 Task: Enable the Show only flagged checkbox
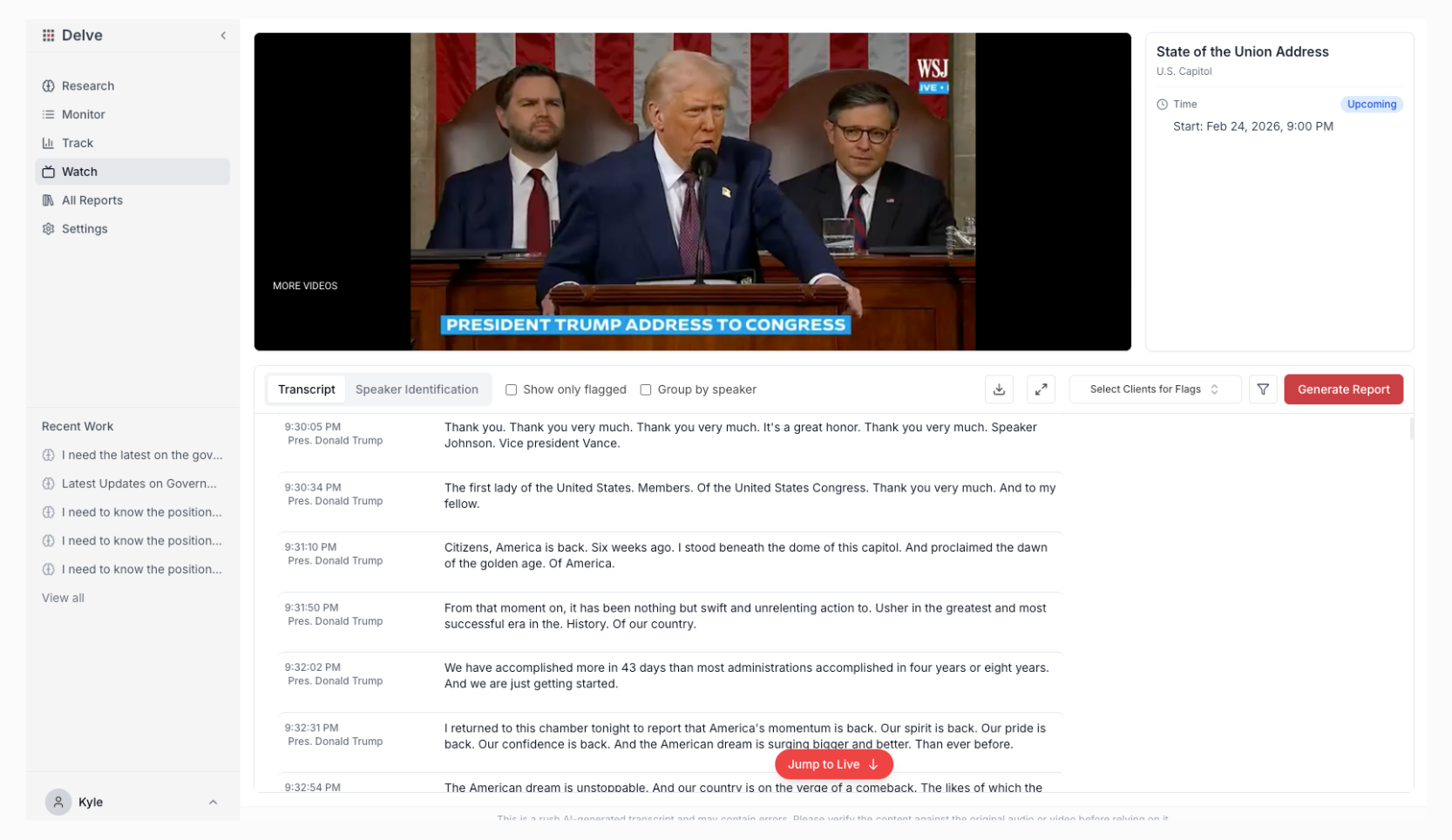[512, 390]
